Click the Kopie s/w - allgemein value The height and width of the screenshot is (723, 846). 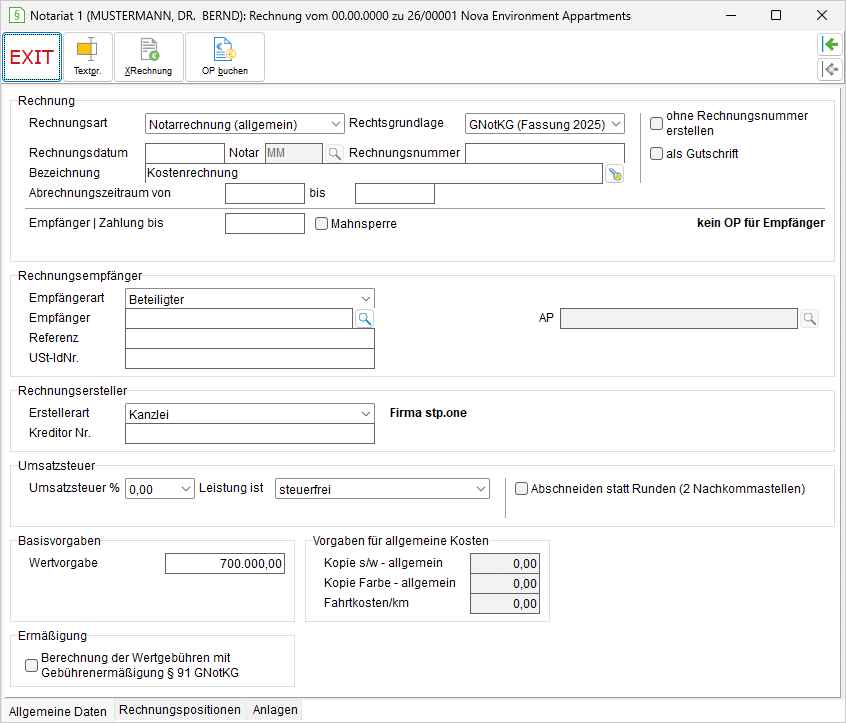click(x=505, y=564)
